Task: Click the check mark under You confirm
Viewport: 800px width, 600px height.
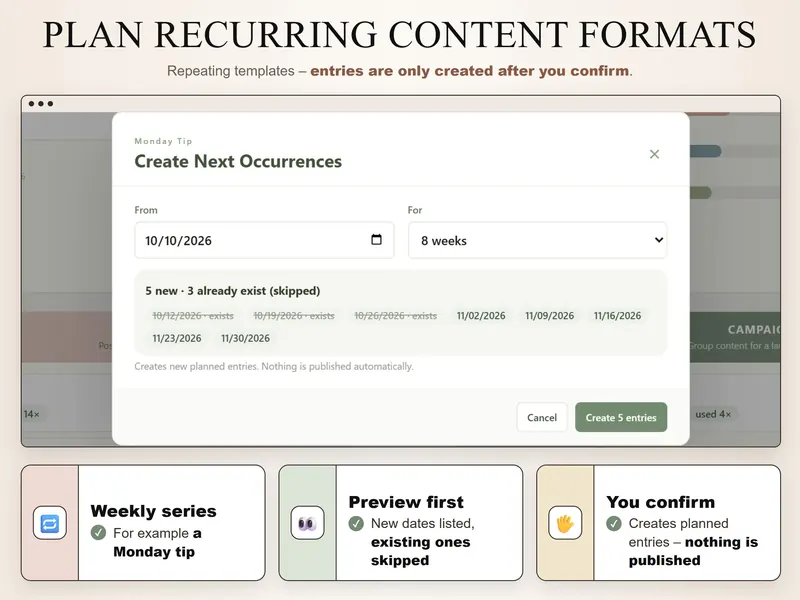Action: pos(614,523)
